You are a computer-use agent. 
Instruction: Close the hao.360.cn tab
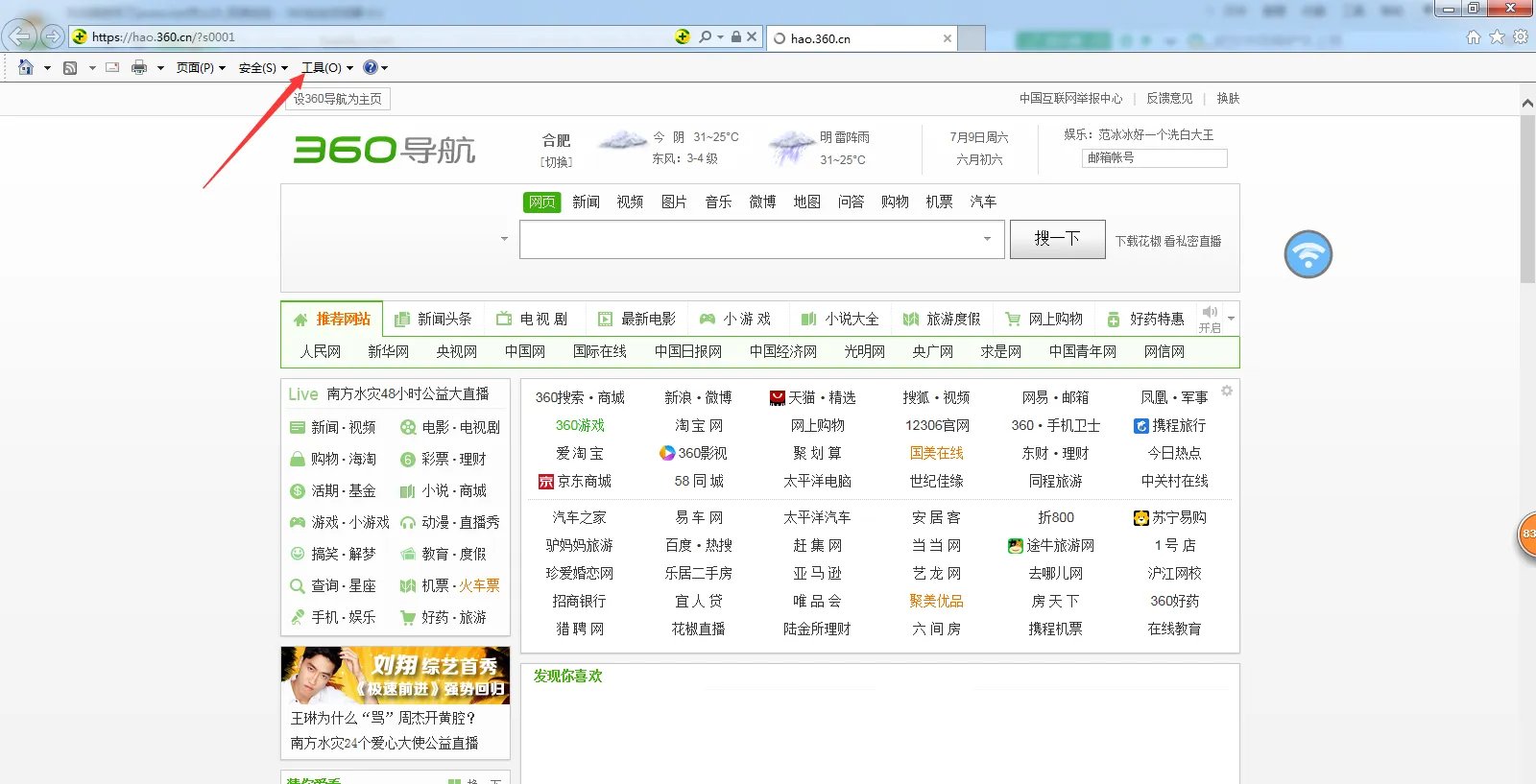pyautogui.click(x=948, y=38)
